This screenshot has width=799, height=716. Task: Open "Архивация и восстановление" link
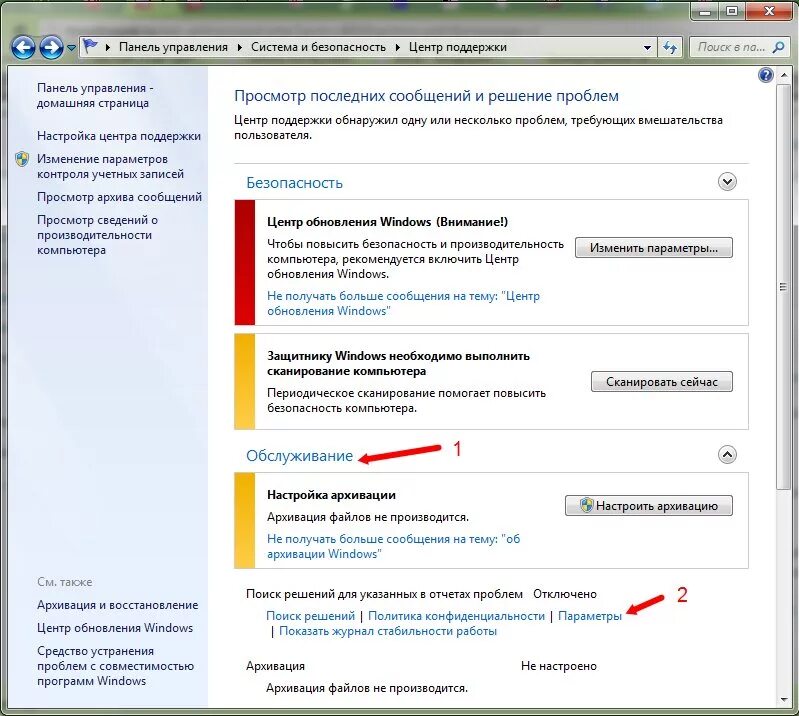point(117,605)
